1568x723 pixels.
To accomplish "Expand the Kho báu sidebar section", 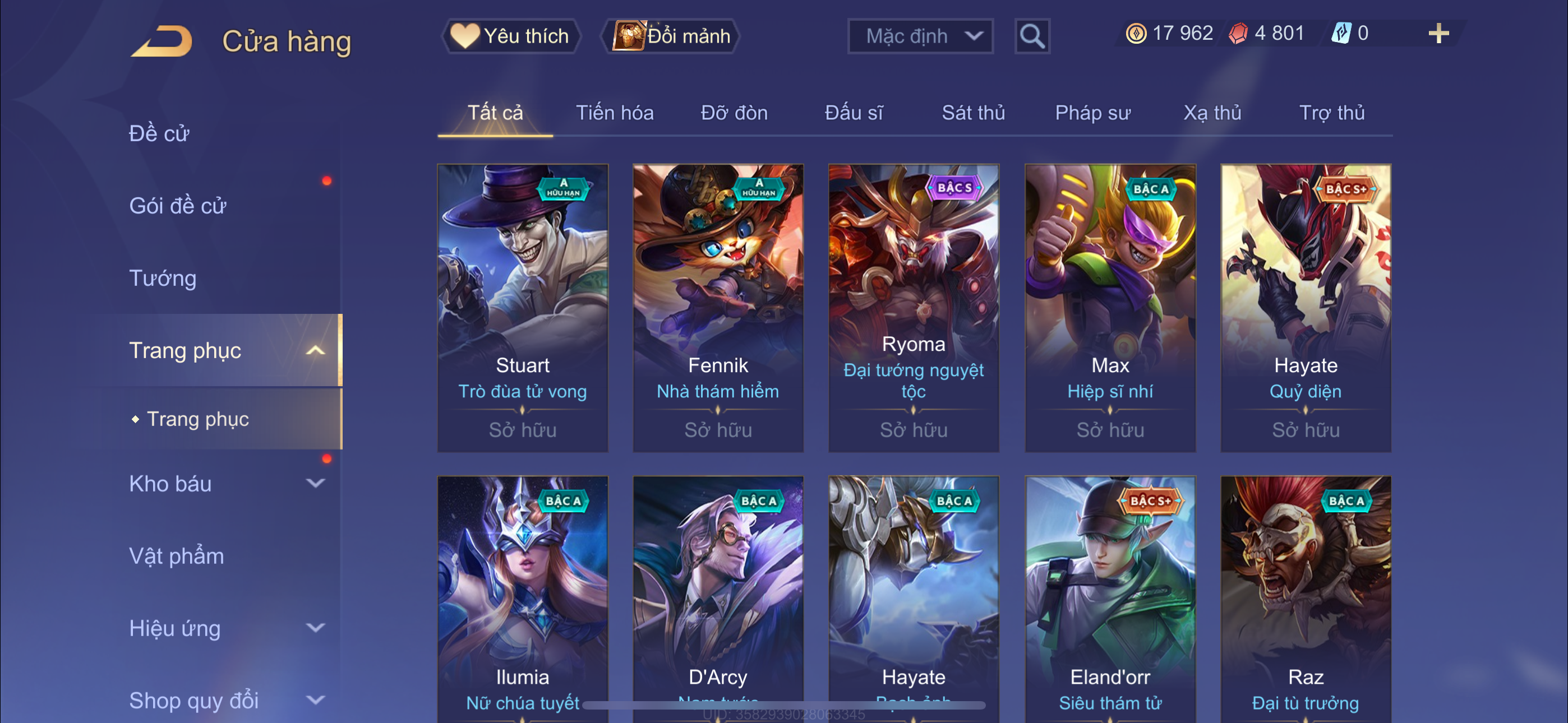I will point(315,484).
